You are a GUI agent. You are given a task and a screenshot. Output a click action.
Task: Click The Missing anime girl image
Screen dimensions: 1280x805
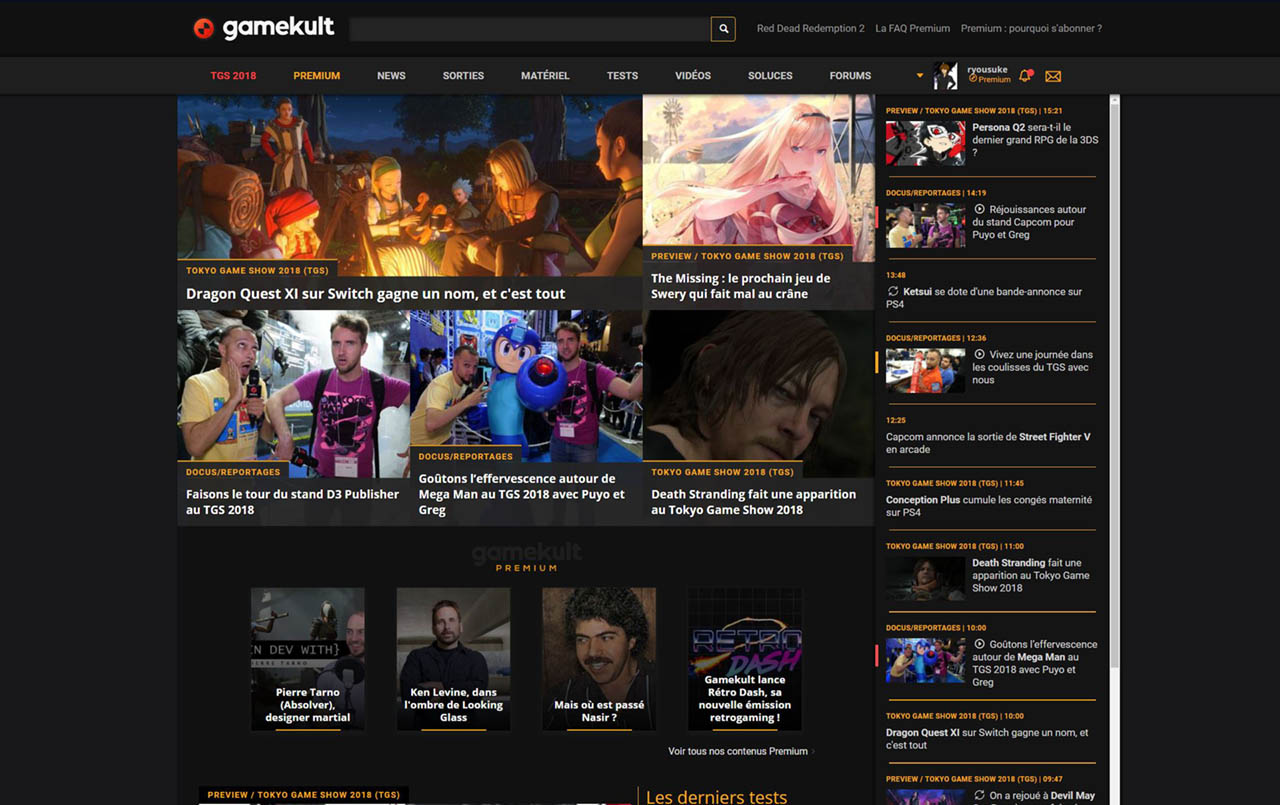pyautogui.click(x=758, y=170)
